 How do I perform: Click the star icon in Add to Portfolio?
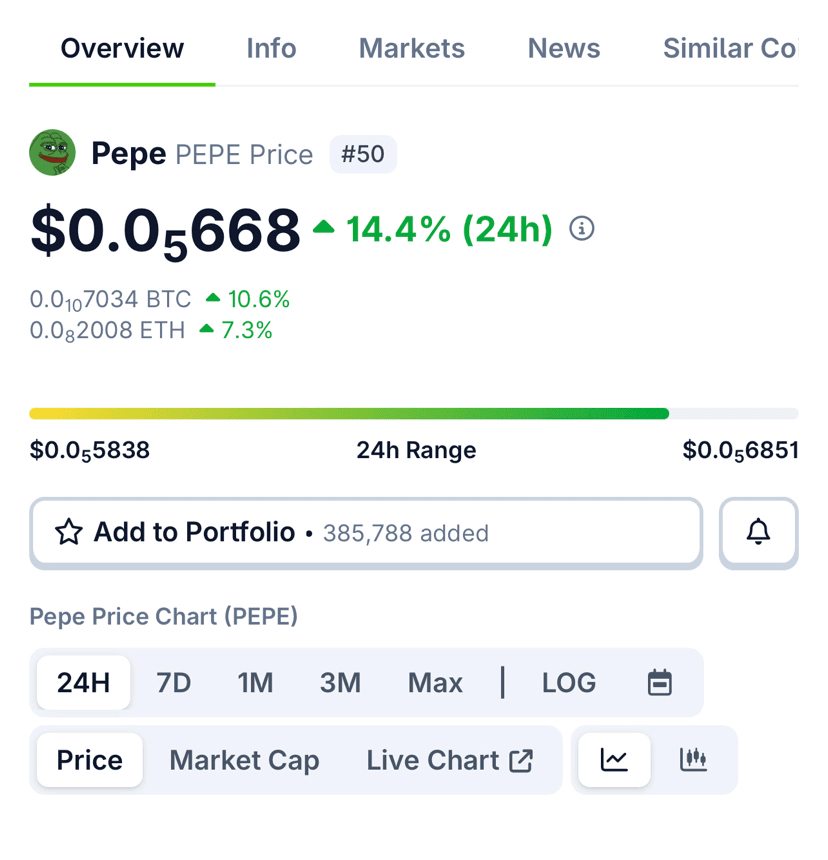[x=68, y=532]
